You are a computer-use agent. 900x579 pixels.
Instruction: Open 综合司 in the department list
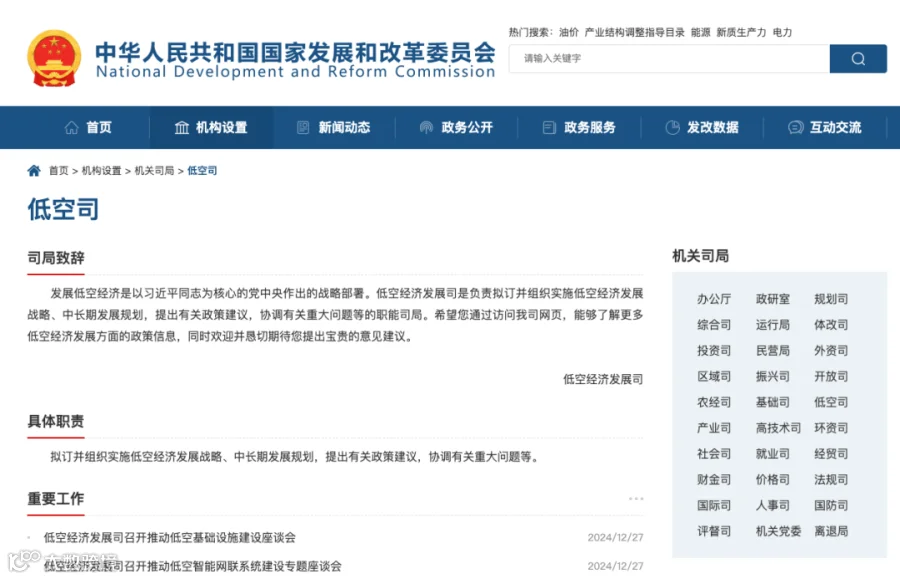pos(714,325)
